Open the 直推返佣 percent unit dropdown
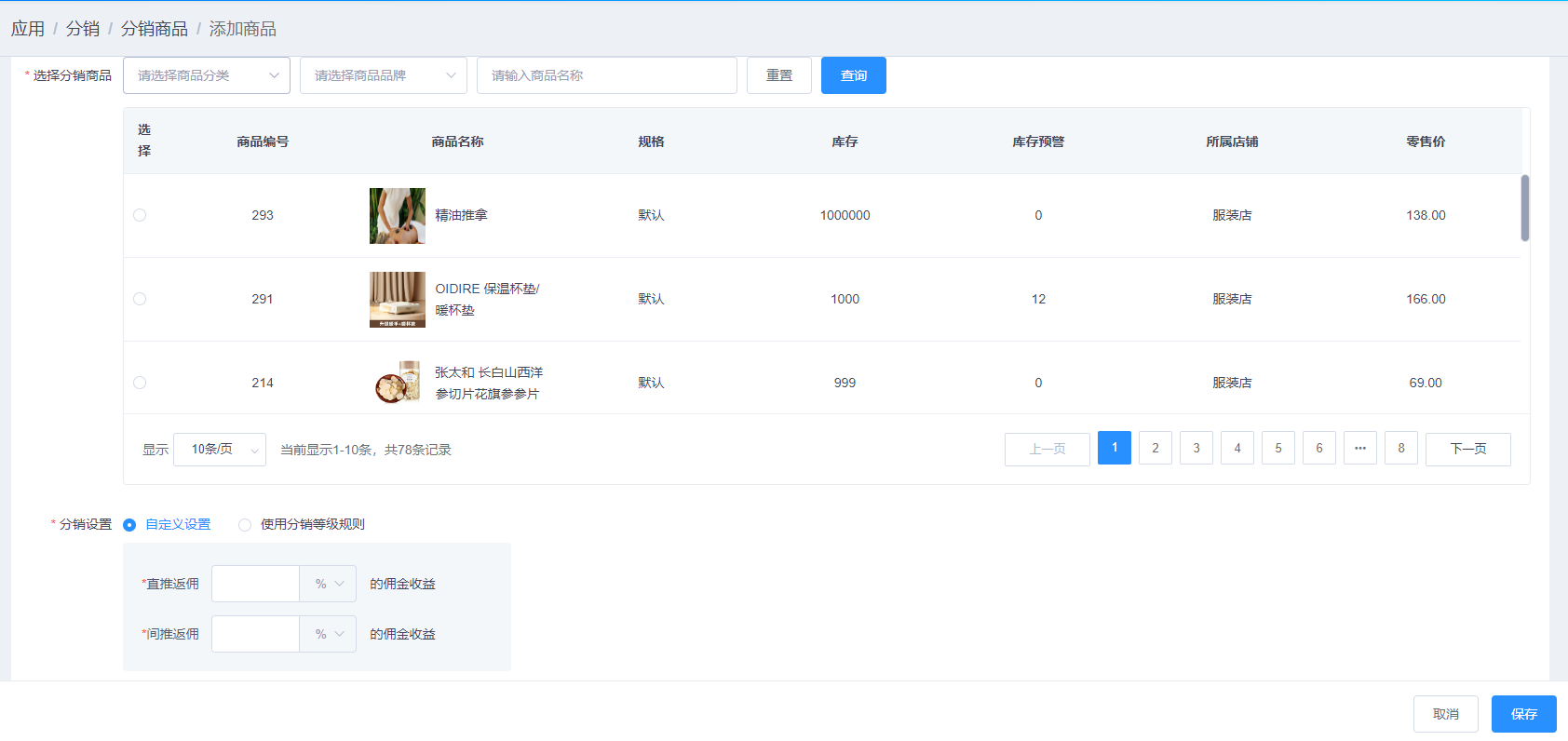 328,584
